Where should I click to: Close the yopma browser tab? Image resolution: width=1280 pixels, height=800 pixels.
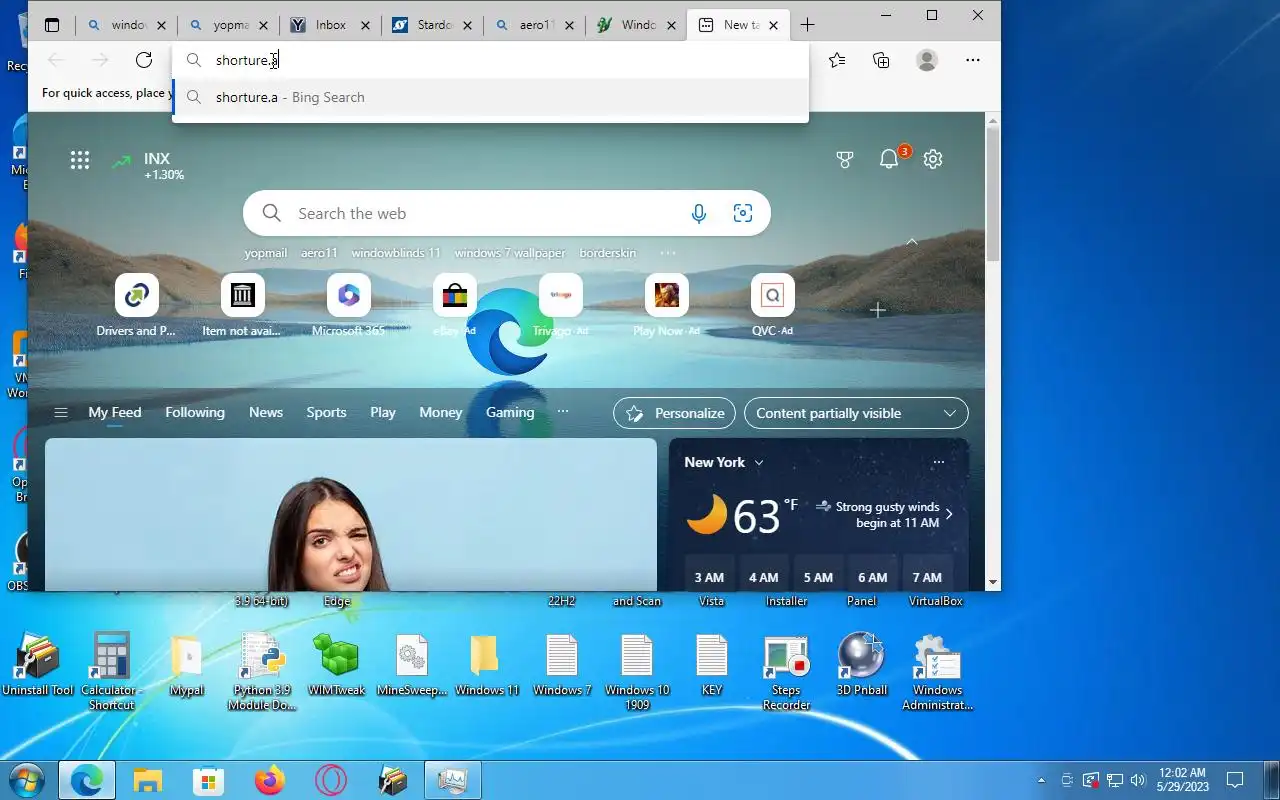point(263,26)
